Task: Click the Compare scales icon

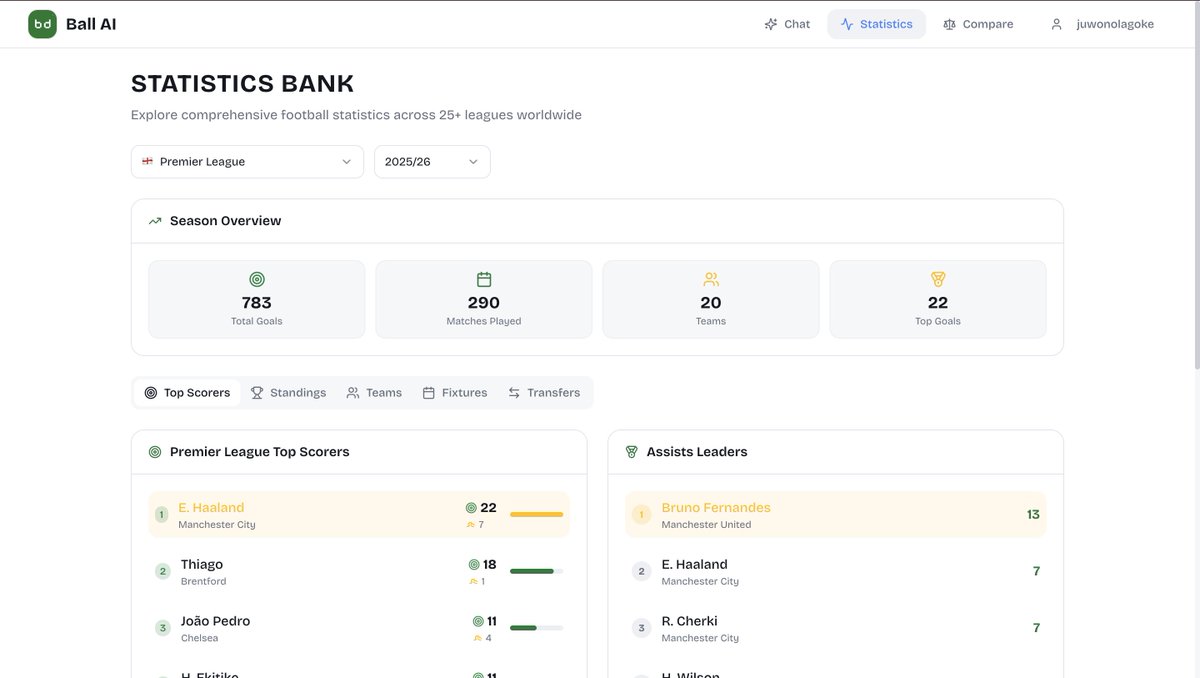Action: click(949, 24)
